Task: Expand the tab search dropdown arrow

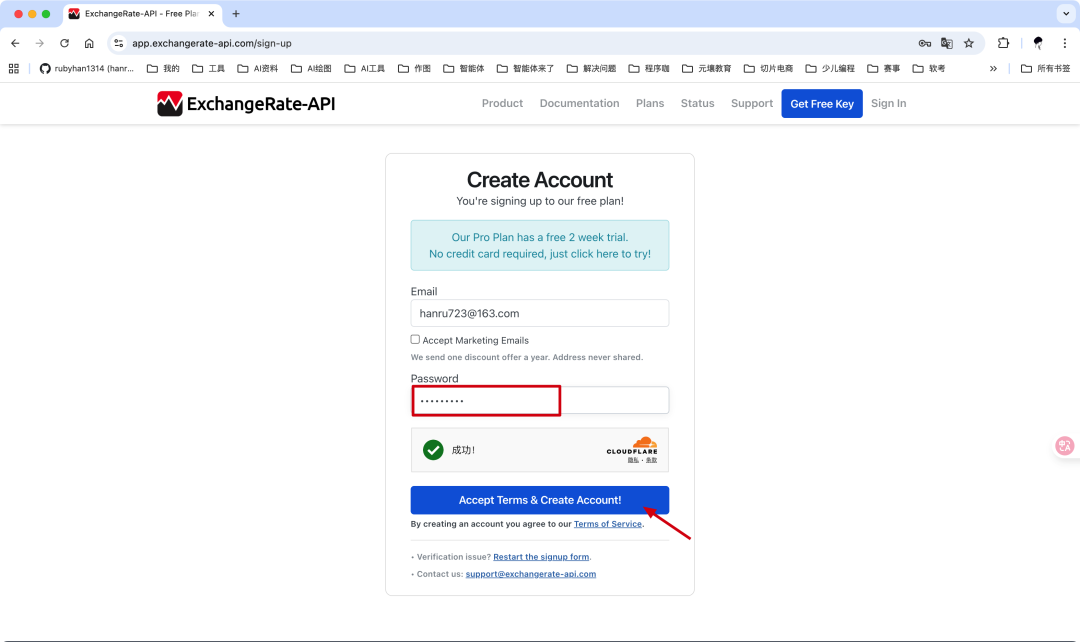Action: [1066, 14]
